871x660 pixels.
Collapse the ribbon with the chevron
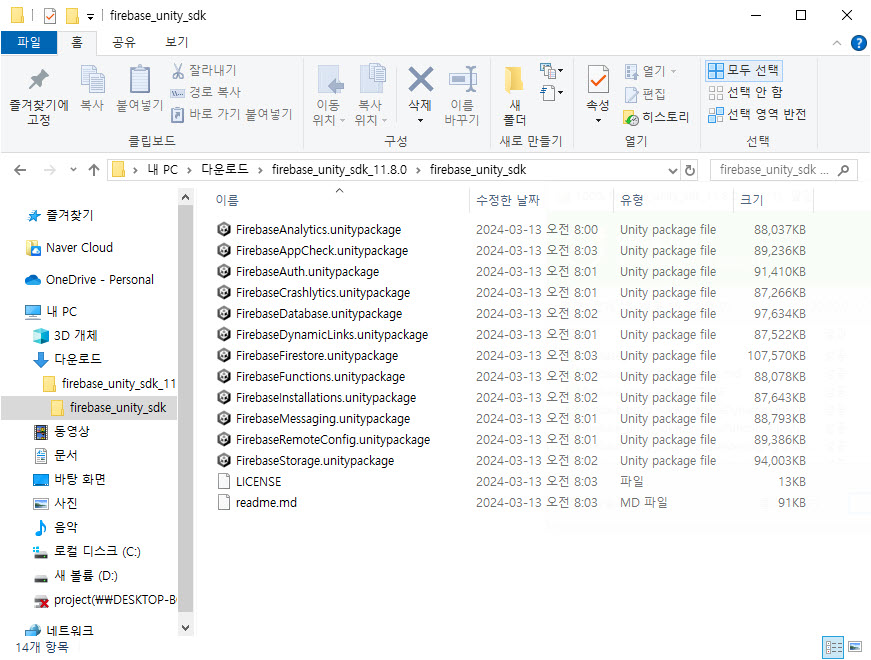pyautogui.click(x=837, y=43)
